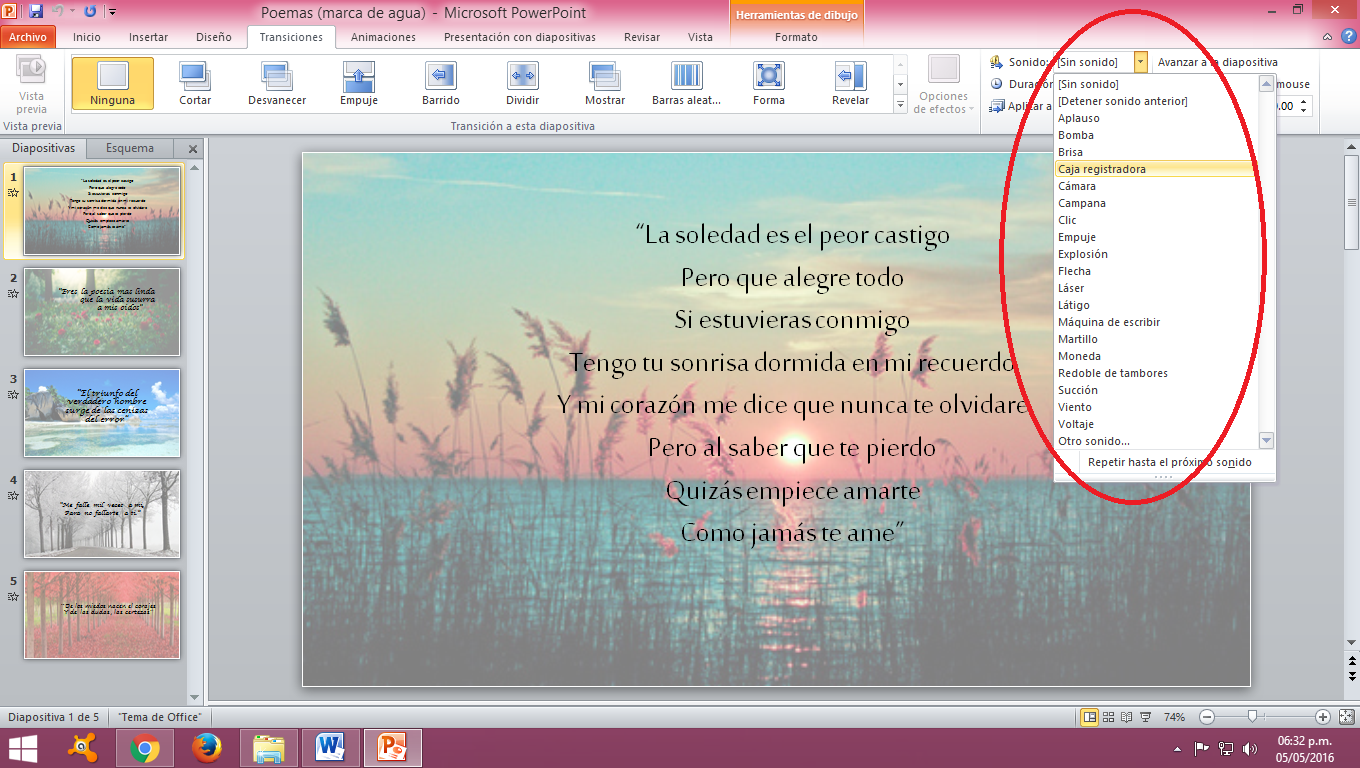
Task: Enable Repetir hasta el próximo sonido
Action: [x=1166, y=462]
